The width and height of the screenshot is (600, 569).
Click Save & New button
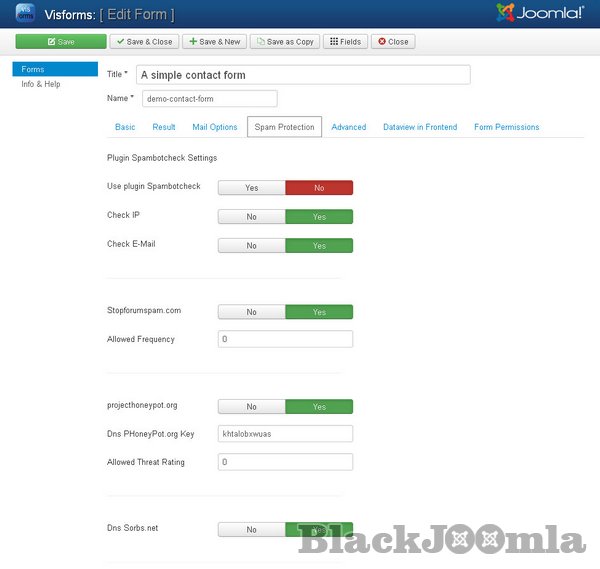click(214, 42)
